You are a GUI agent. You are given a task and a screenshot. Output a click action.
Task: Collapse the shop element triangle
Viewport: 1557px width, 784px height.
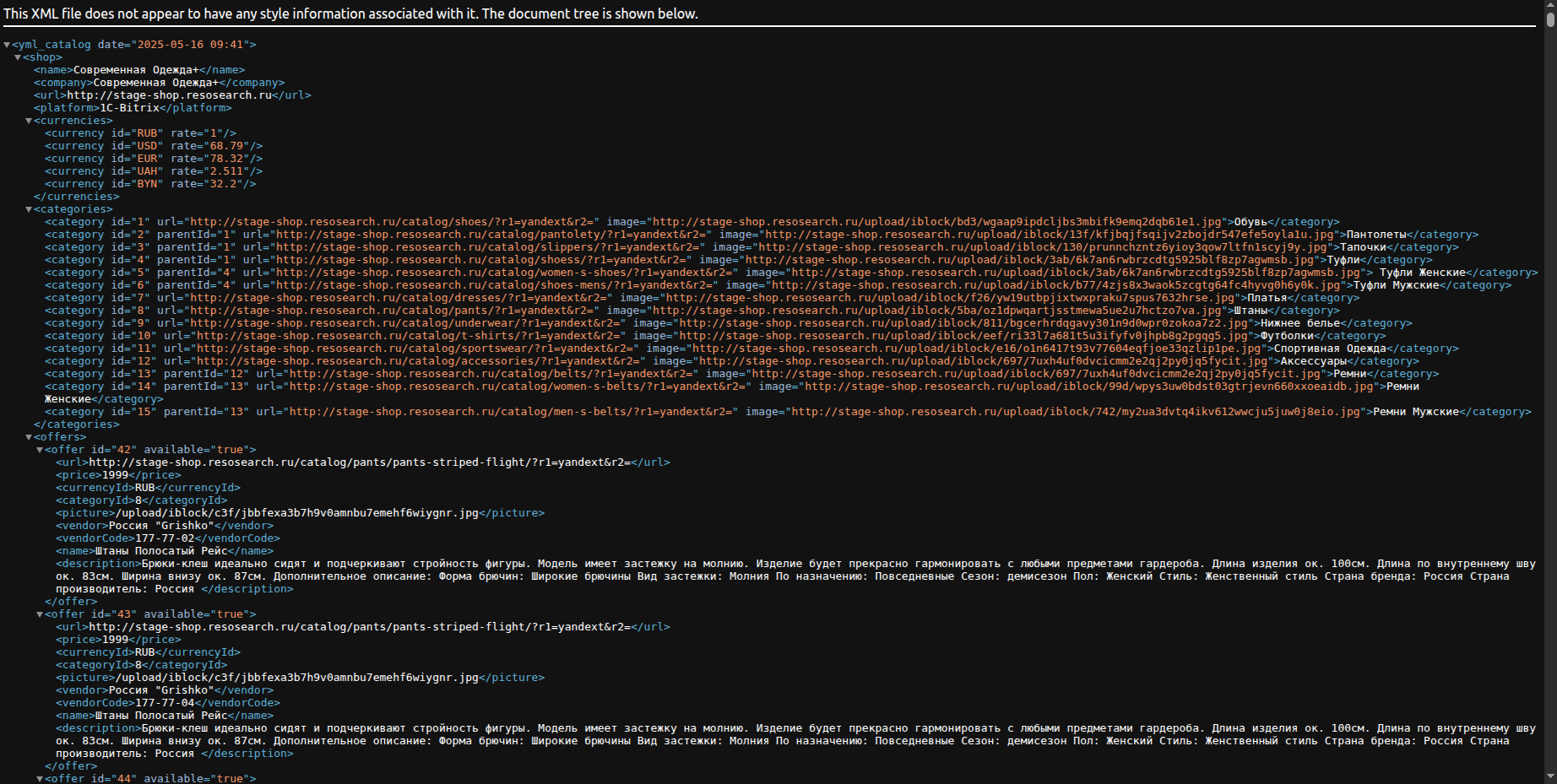(x=18, y=57)
